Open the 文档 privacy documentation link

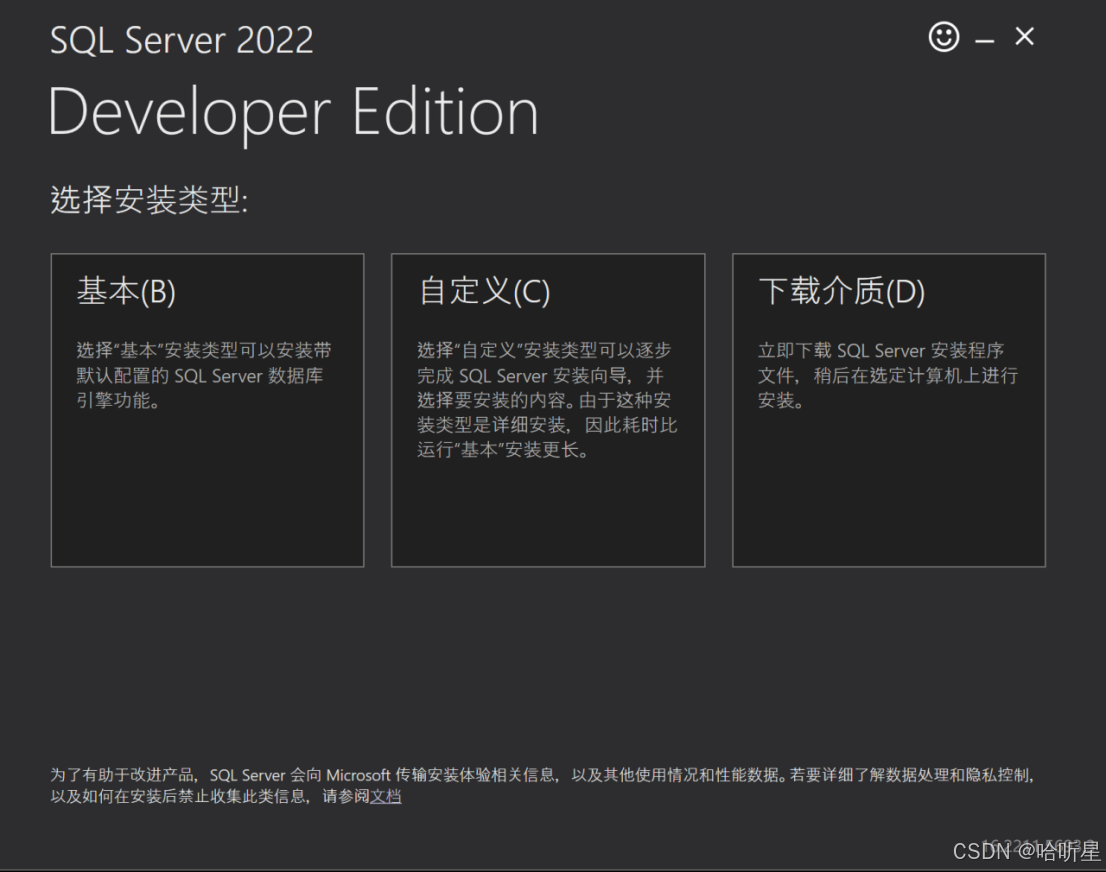386,797
